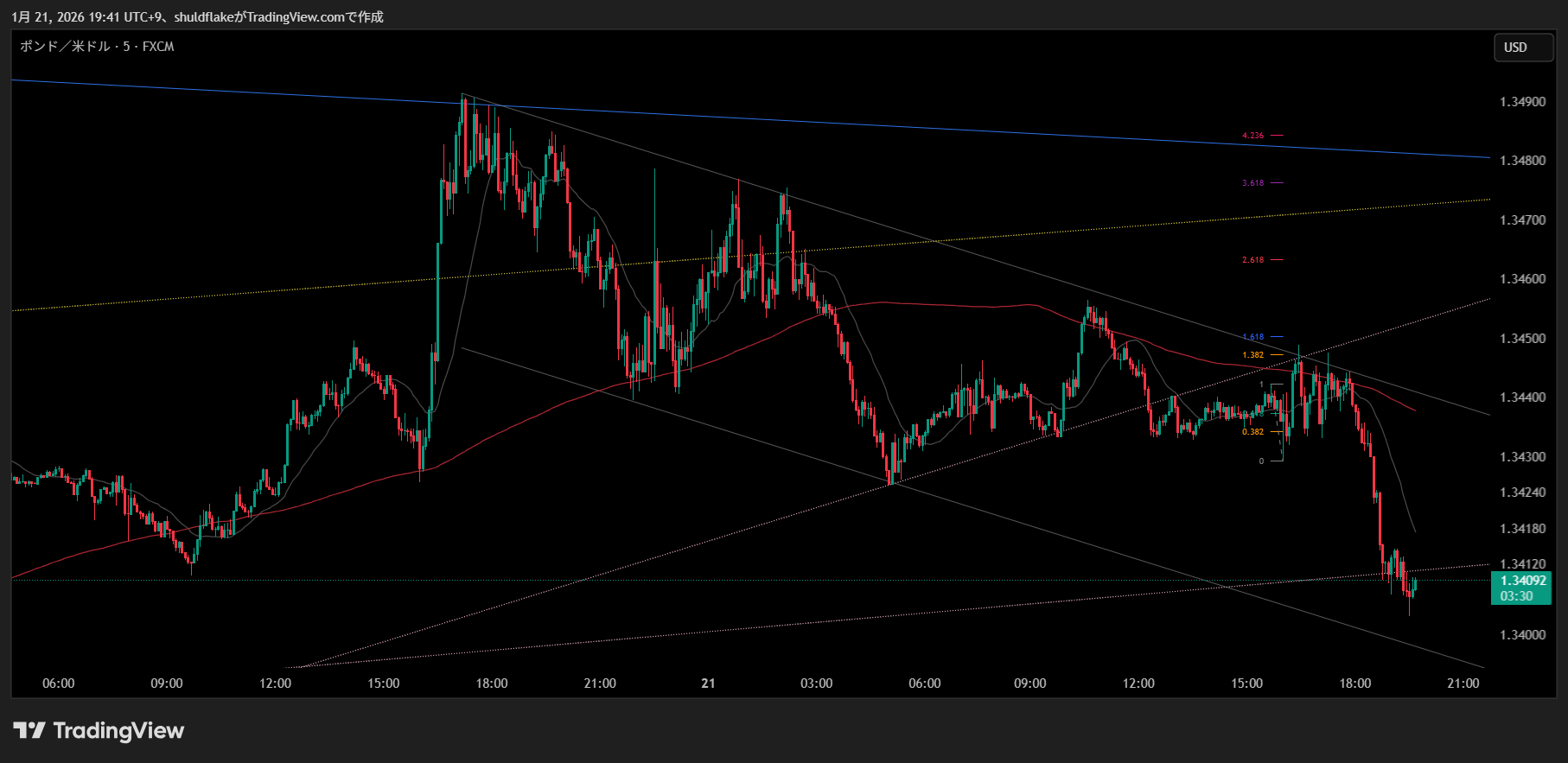Viewport: 1568px width, 763px height.
Task: Select the orange 1.382 Fibonacci level
Action: click(x=1252, y=355)
